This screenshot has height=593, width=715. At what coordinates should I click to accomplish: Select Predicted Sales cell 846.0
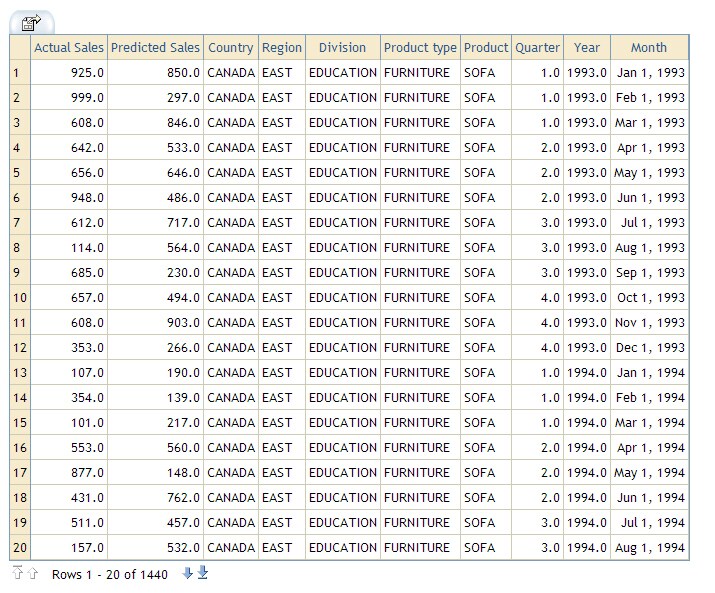coord(155,123)
